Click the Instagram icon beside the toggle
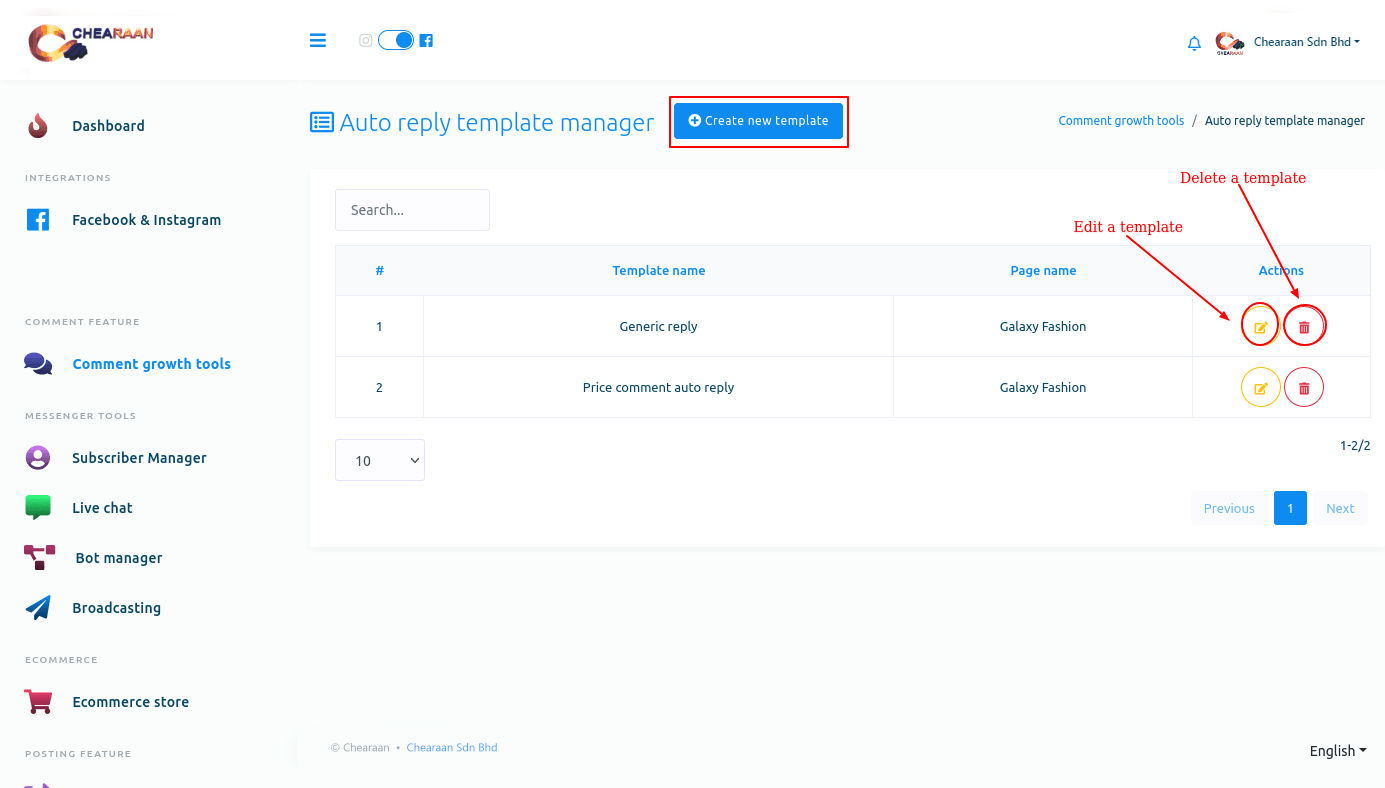This screenshot has width=1385, height=788. 366,41
